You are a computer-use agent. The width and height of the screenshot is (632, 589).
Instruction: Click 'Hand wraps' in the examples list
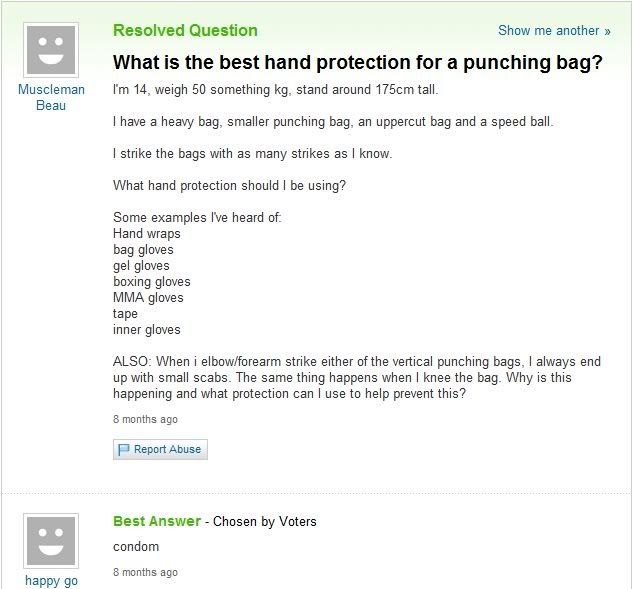pyautogui.click(x=147, y=234)
